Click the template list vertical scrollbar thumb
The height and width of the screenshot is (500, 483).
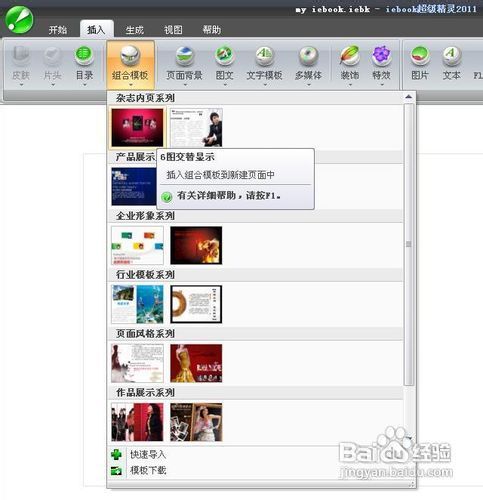[x=409, y=244]
